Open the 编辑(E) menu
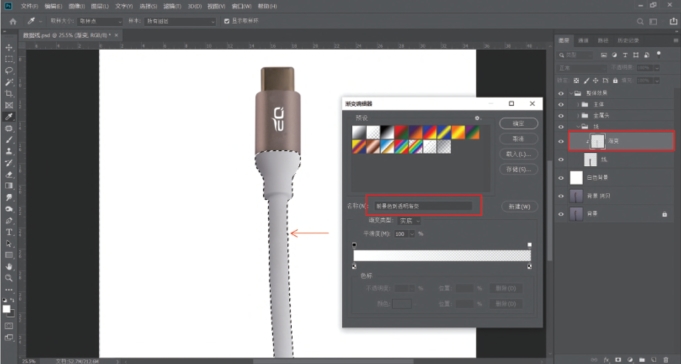The width and height of the screenshot is (681, 364). click(53, 7)
